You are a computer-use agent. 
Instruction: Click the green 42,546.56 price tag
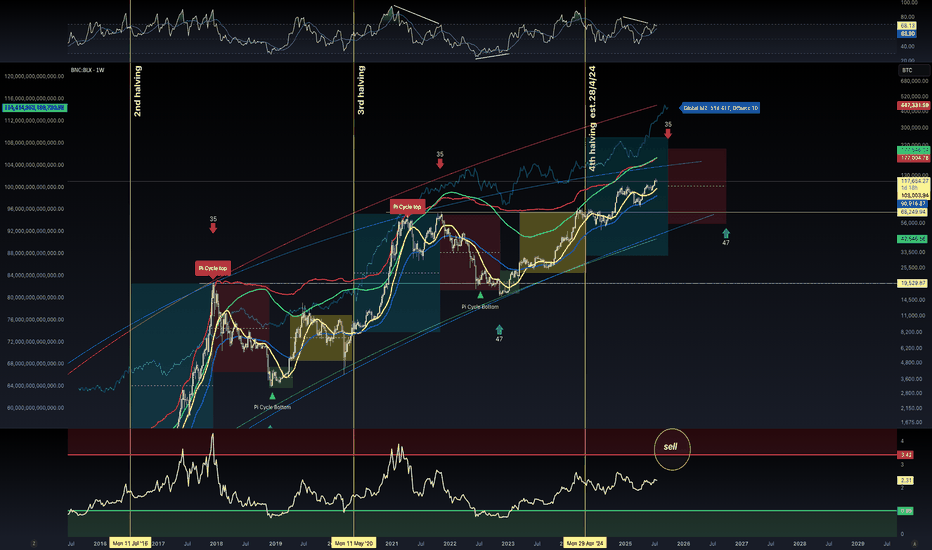tap(914, 239)
